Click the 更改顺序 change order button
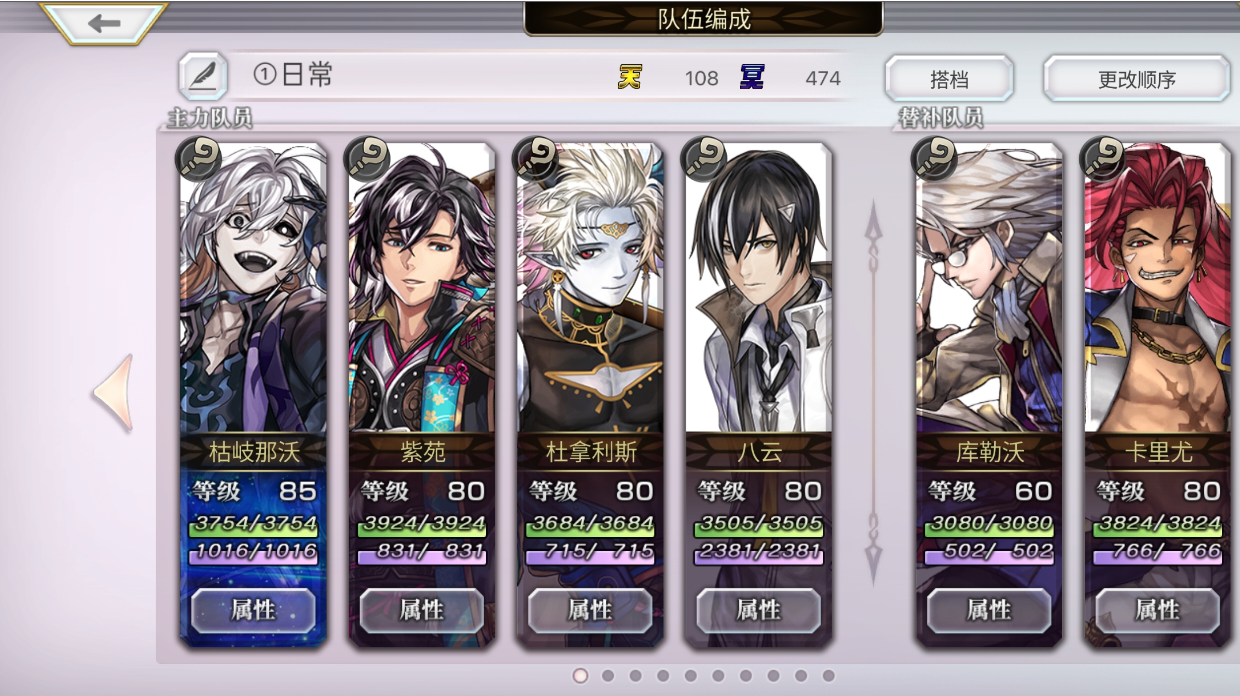This screenshot has height=696, width=1240. (x=1137, y=79)
